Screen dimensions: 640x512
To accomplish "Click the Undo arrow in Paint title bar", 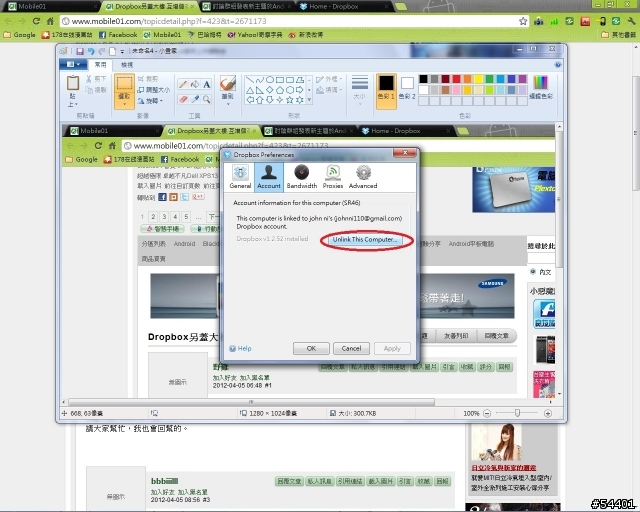I will [x=91, y=51].
